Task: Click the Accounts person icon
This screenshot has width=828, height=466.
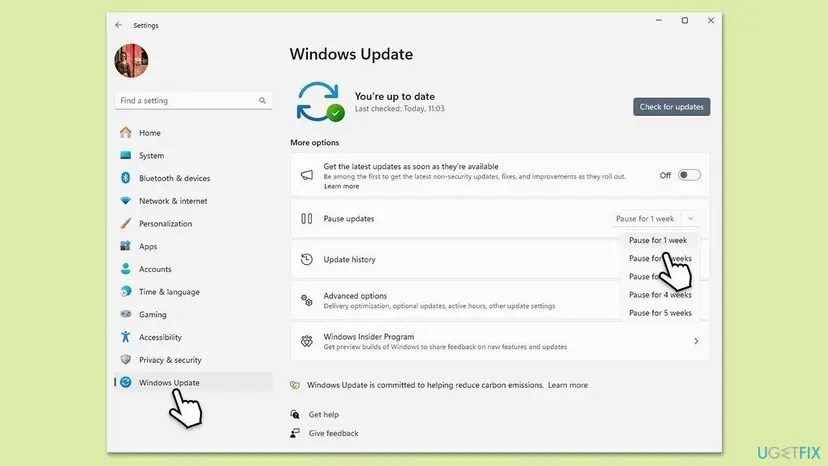Action: click(x=125, y=269)
